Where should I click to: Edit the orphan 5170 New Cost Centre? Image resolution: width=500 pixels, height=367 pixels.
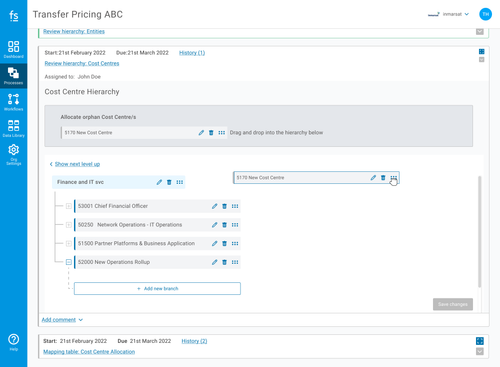point(201,133)
